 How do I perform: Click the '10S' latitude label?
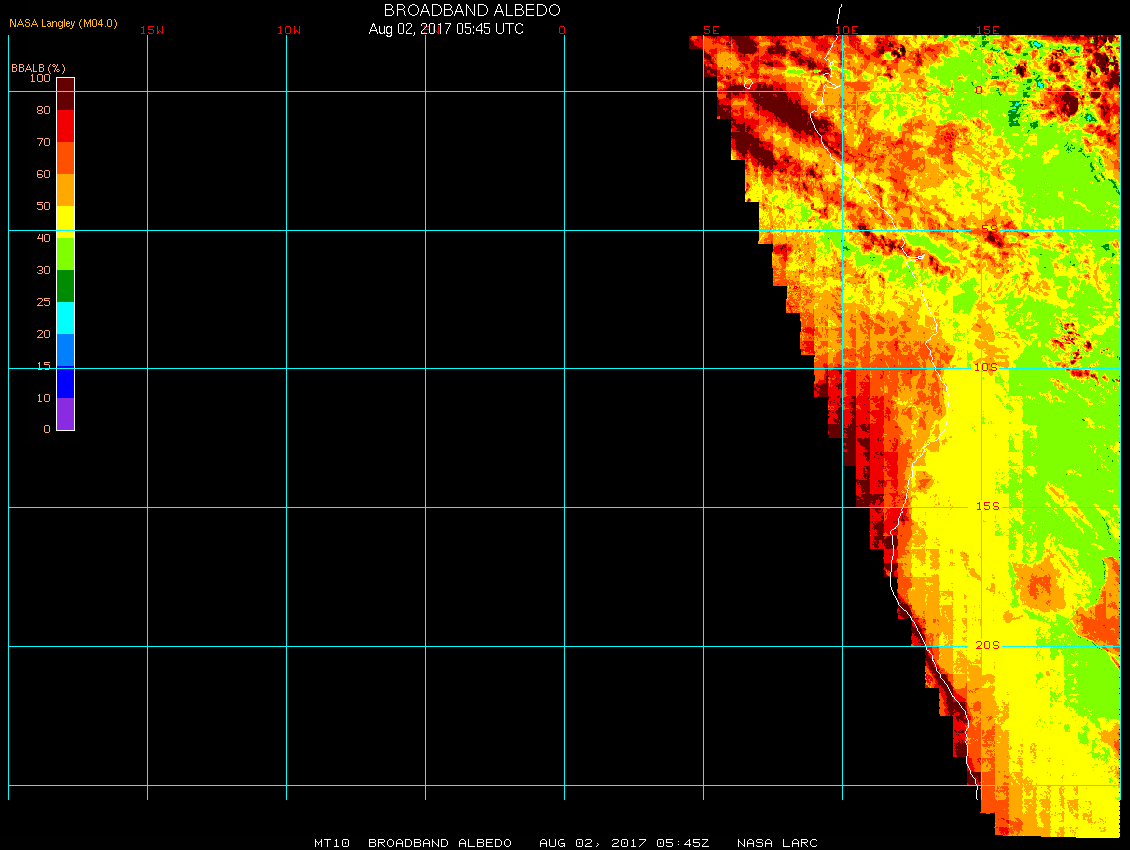[x=987, y=368]
